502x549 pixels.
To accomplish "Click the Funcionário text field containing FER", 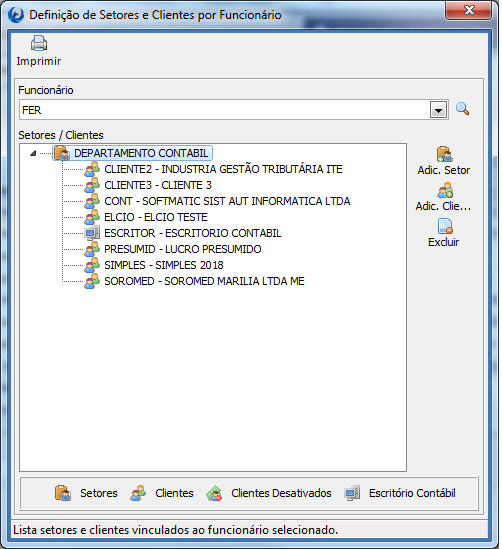I will pos(224,110).
